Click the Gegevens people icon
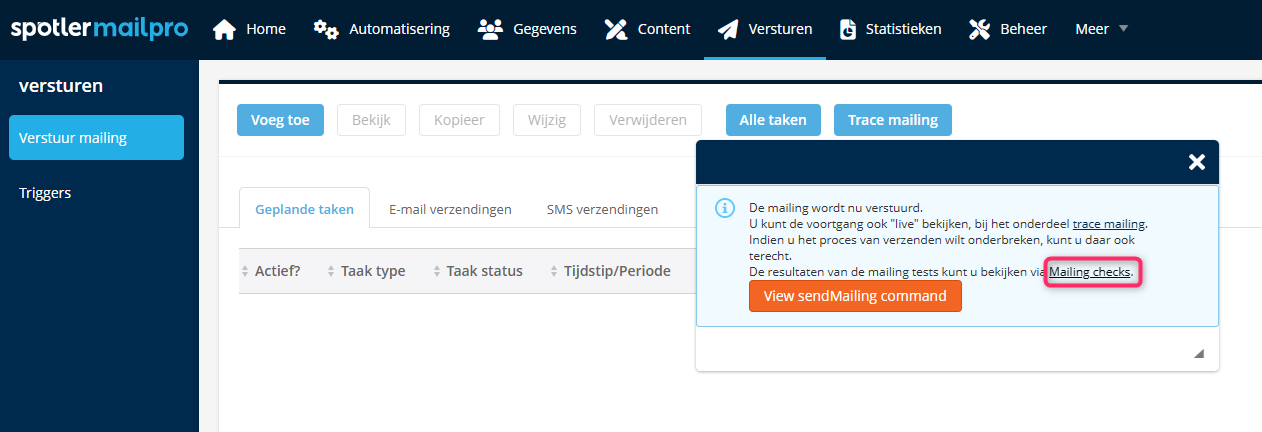This screenshot has height=432, width=1262. click(x=490, y=29)
